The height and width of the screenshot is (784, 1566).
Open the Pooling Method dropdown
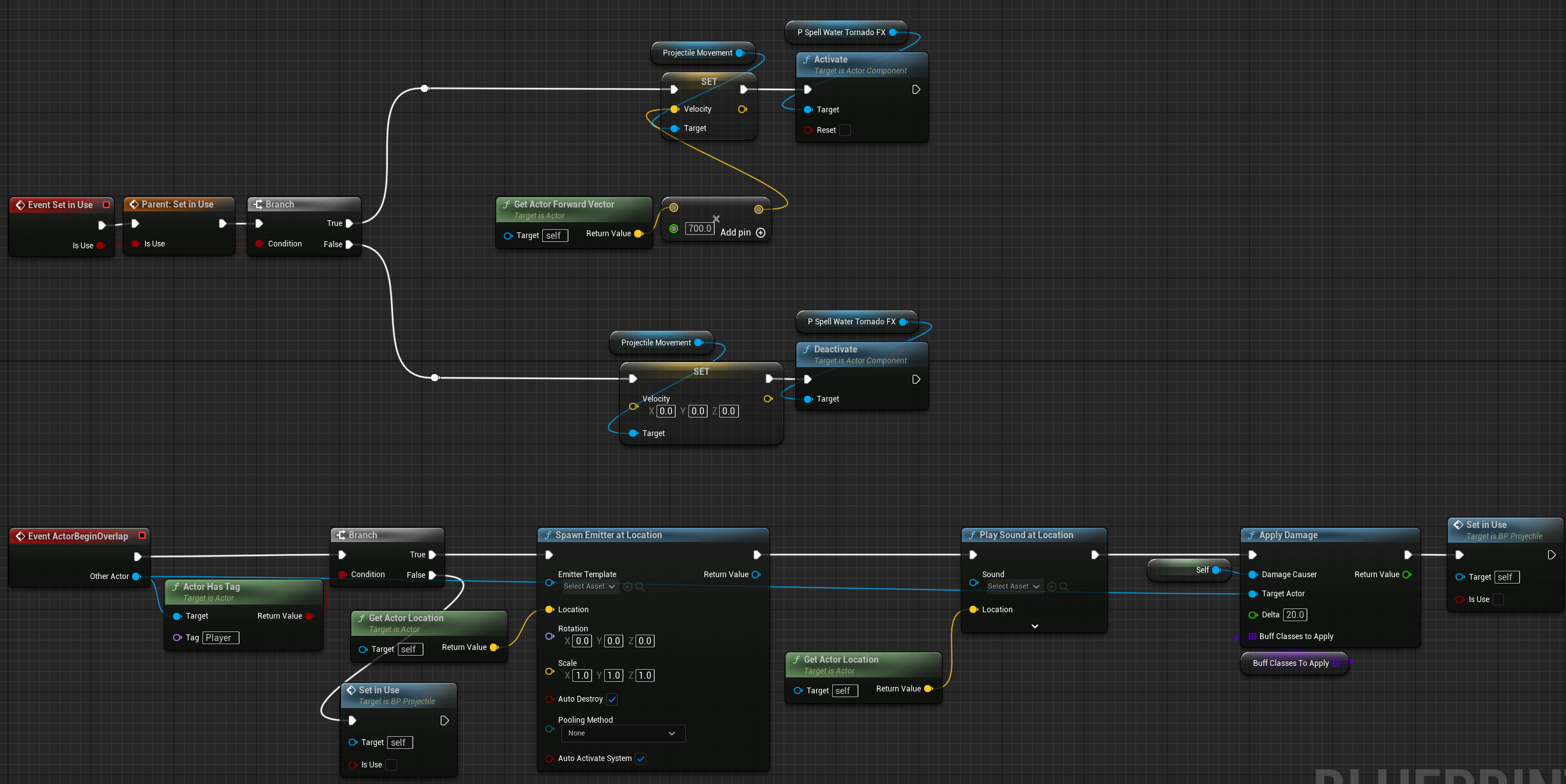[623, 734]
